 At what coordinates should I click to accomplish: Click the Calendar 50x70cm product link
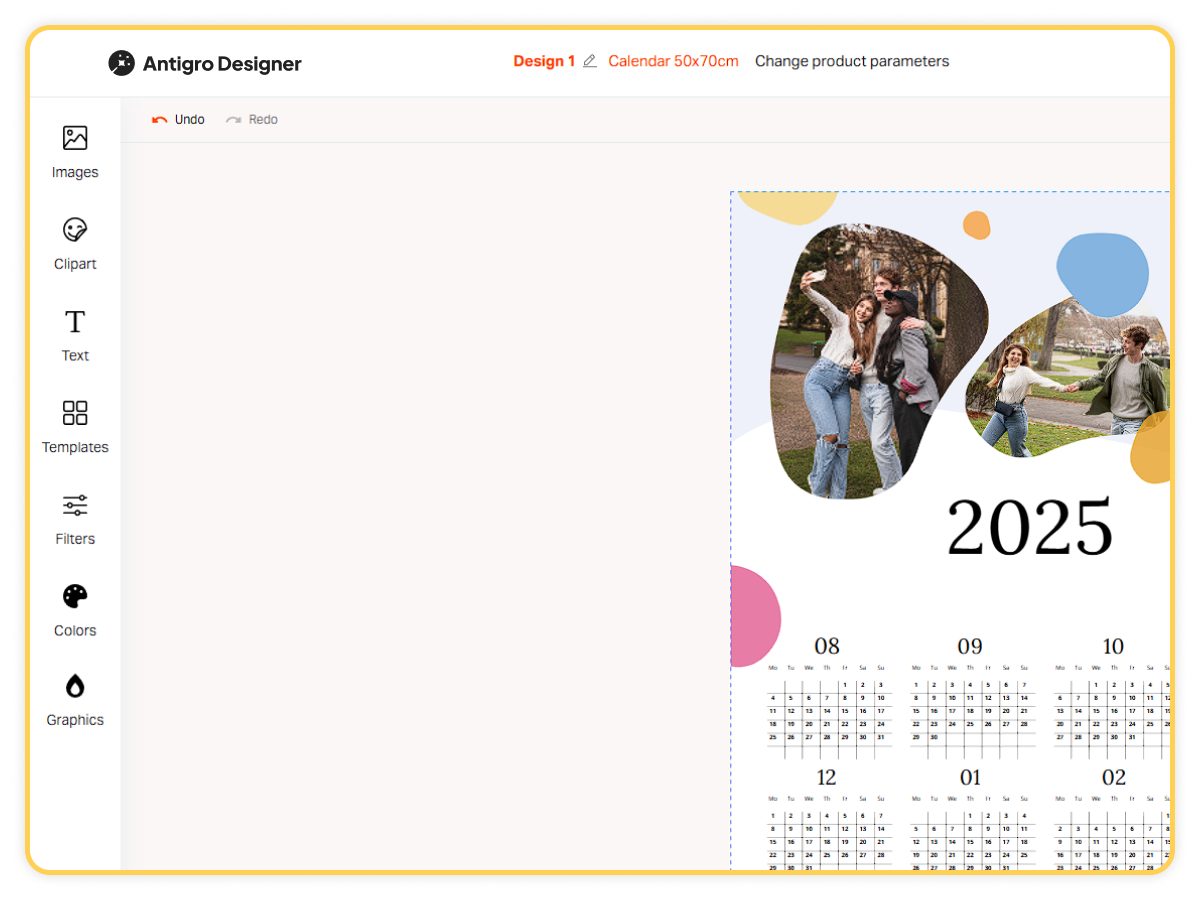[x=673, y=61]
